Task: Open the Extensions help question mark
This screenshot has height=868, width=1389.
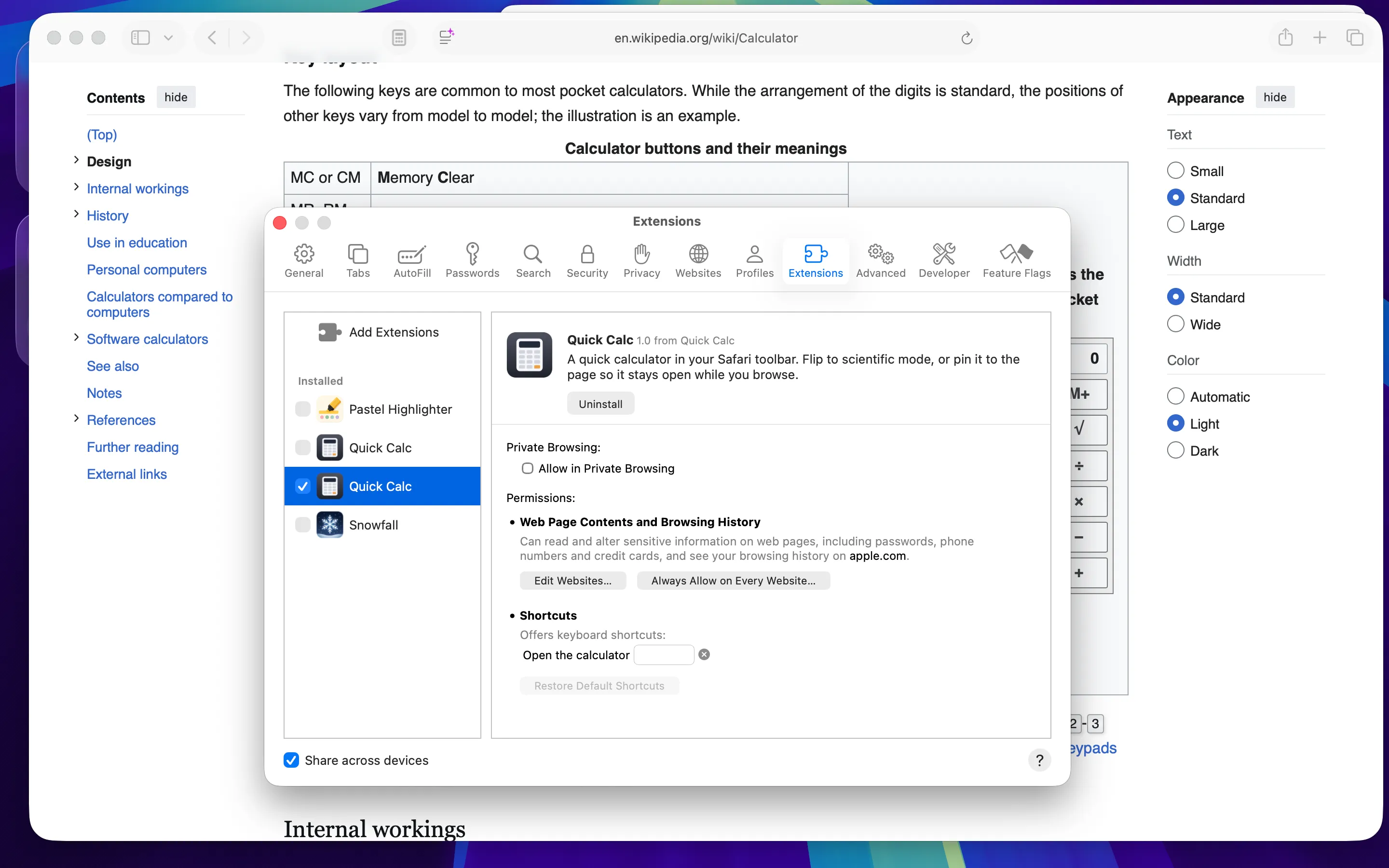Action: 1039,760
